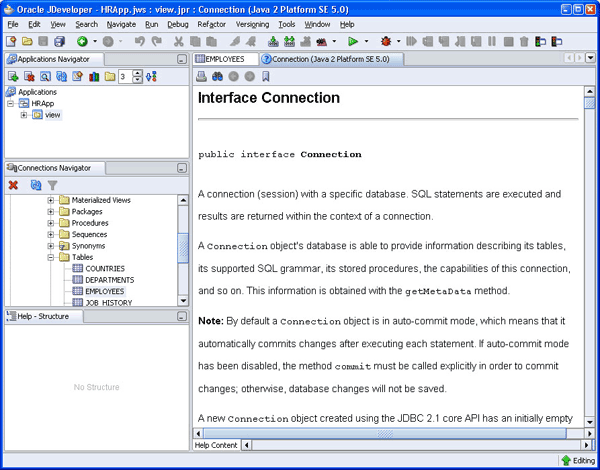600x470 pixels.
Task: Select the Help Content bottom tab
Action: point(216,445)
